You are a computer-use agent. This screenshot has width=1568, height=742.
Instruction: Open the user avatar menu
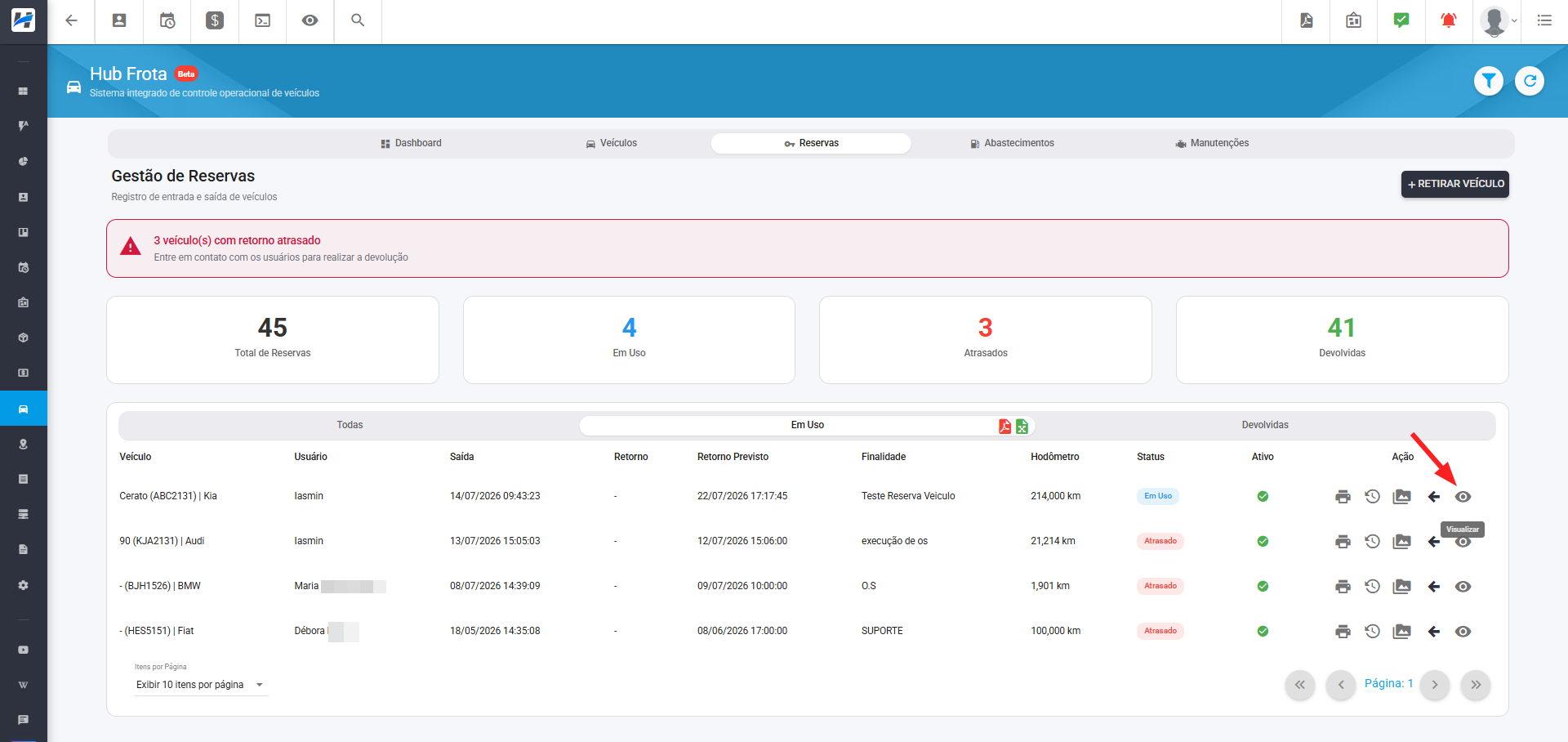pyautogui.click(x=1498, y=21)
